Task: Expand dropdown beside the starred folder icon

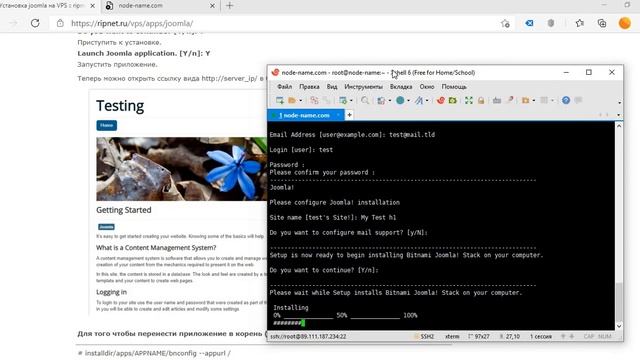Action: 533,101
